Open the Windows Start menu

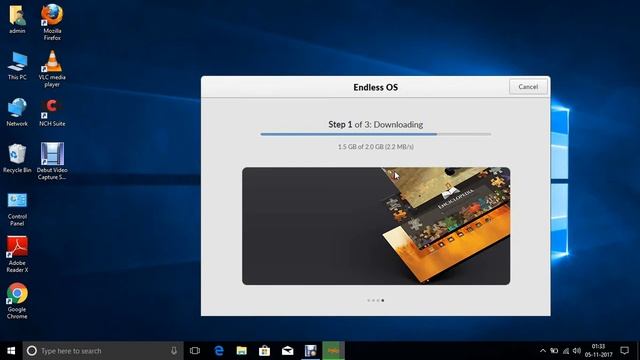pyautogui.click(x=11, y=351)
